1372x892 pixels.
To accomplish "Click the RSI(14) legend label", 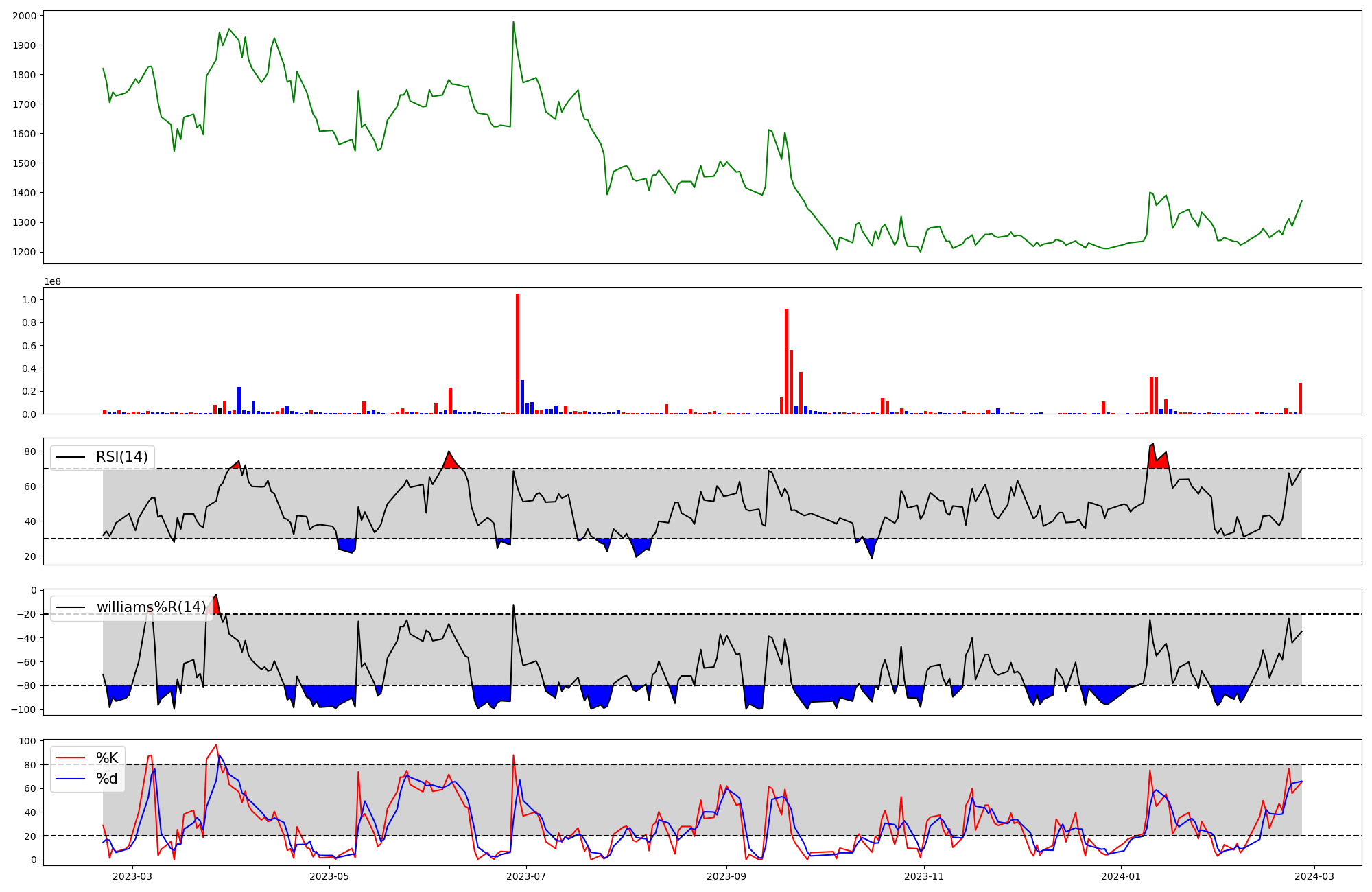I will point(121,457).
